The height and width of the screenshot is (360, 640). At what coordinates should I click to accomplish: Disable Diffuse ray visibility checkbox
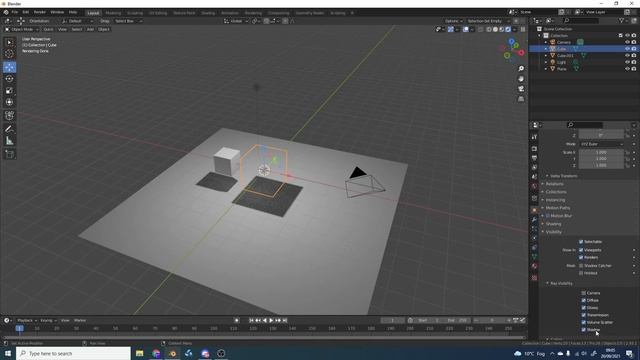(584, 300)
